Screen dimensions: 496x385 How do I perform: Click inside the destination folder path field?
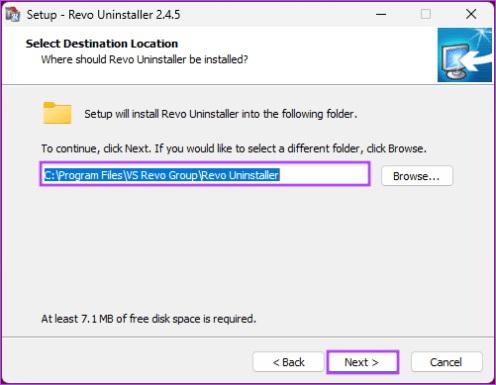[205, 174]
